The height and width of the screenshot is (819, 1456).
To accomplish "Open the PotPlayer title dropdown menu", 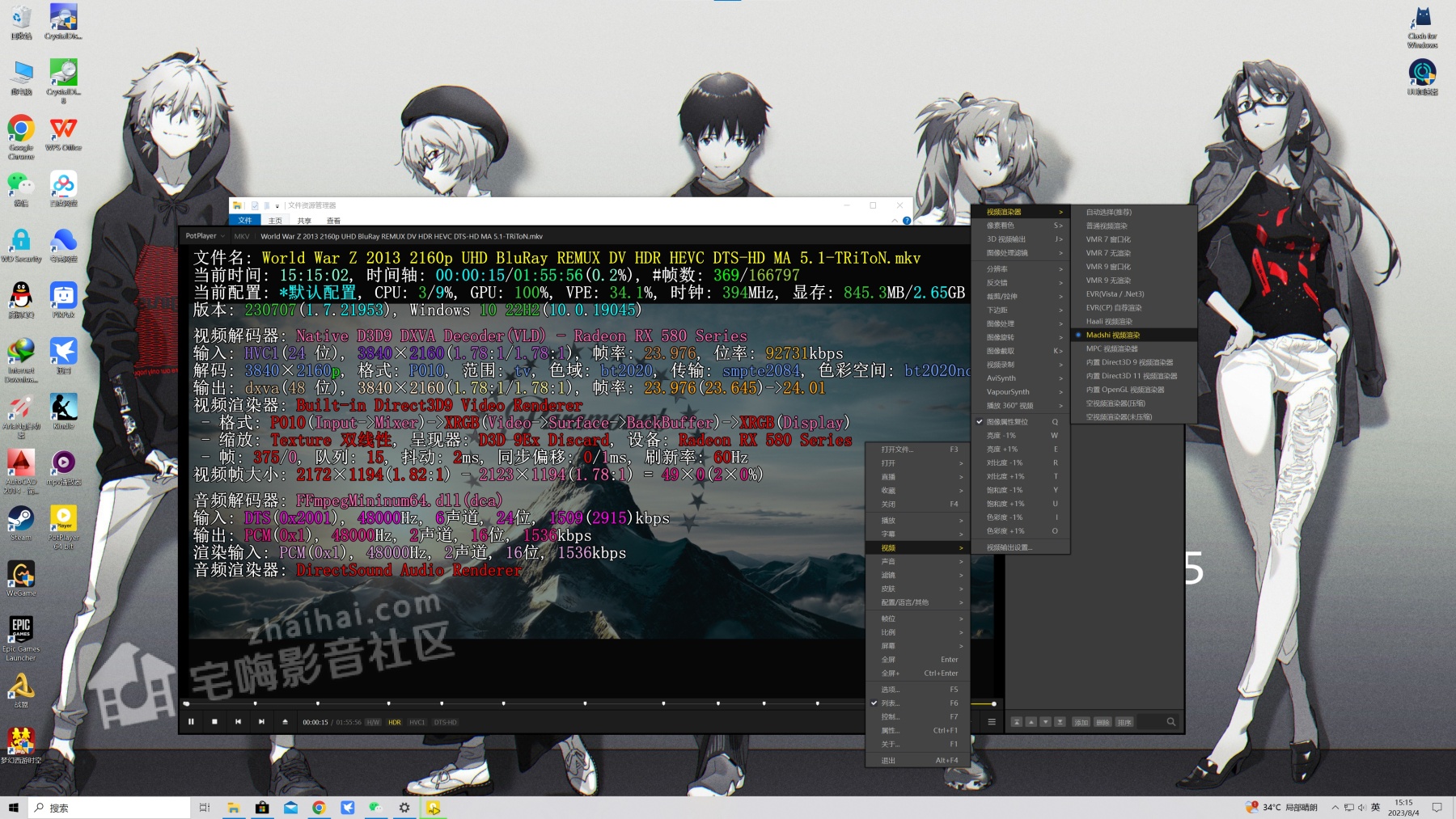I will tap(205, 236).
